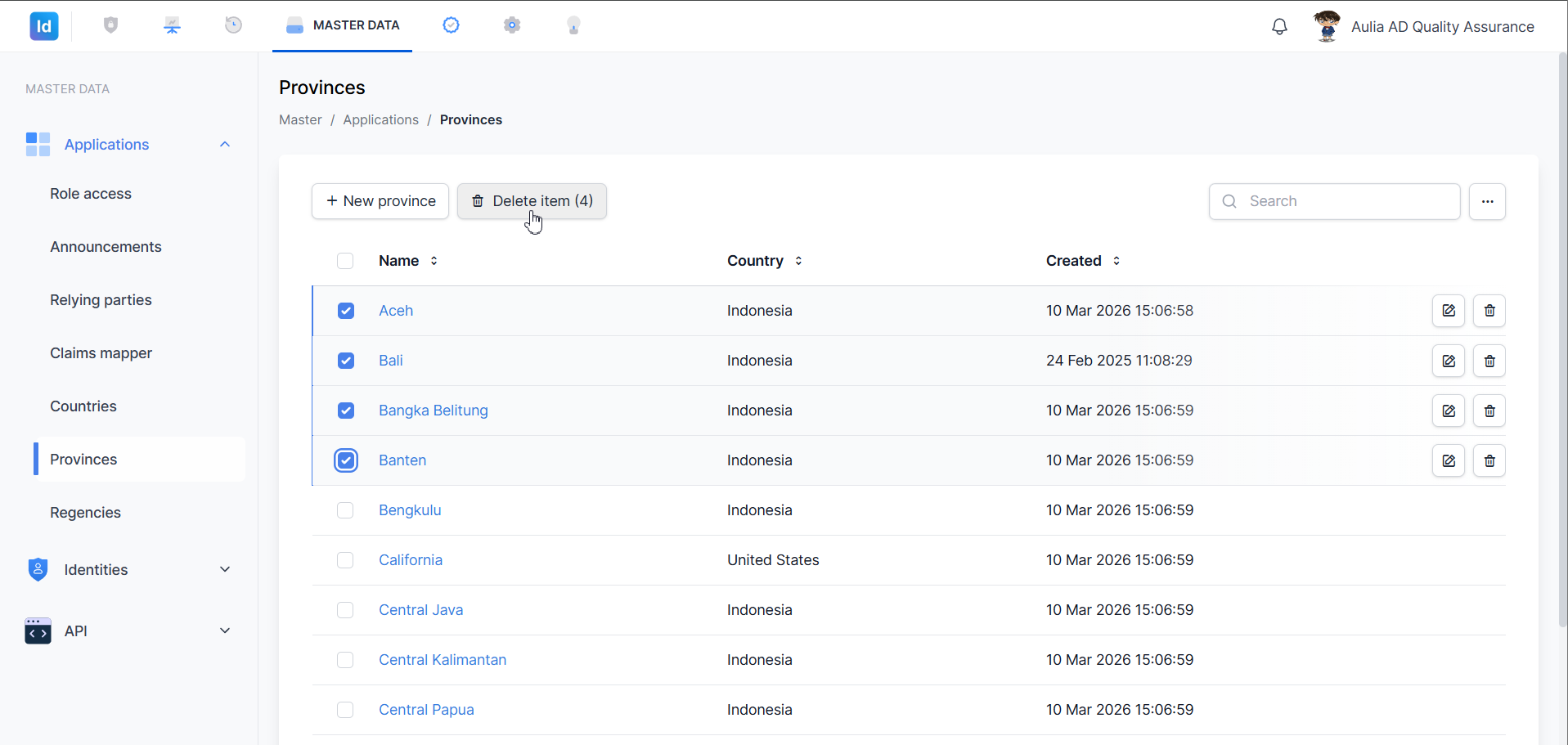Open the California province link
Image resolution: width=1568 pixels, height=745 pixels.
411,560
